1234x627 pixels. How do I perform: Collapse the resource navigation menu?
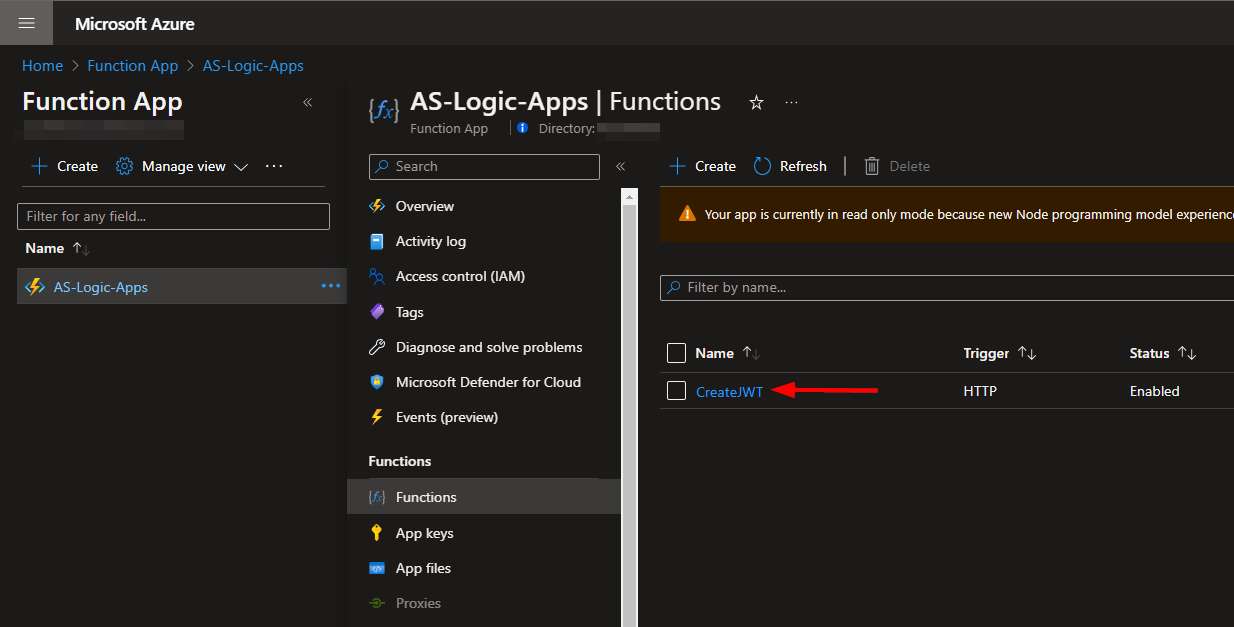click(x=620, y=167)
